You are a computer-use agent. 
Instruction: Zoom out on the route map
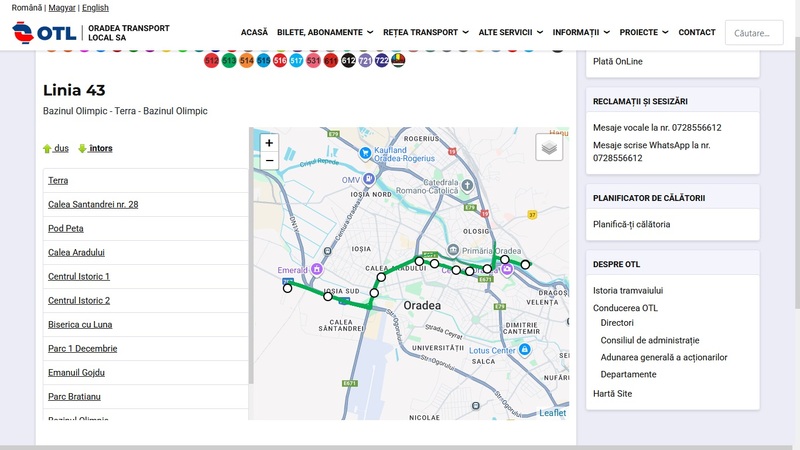pyautogui.click(x=269, y=160)
